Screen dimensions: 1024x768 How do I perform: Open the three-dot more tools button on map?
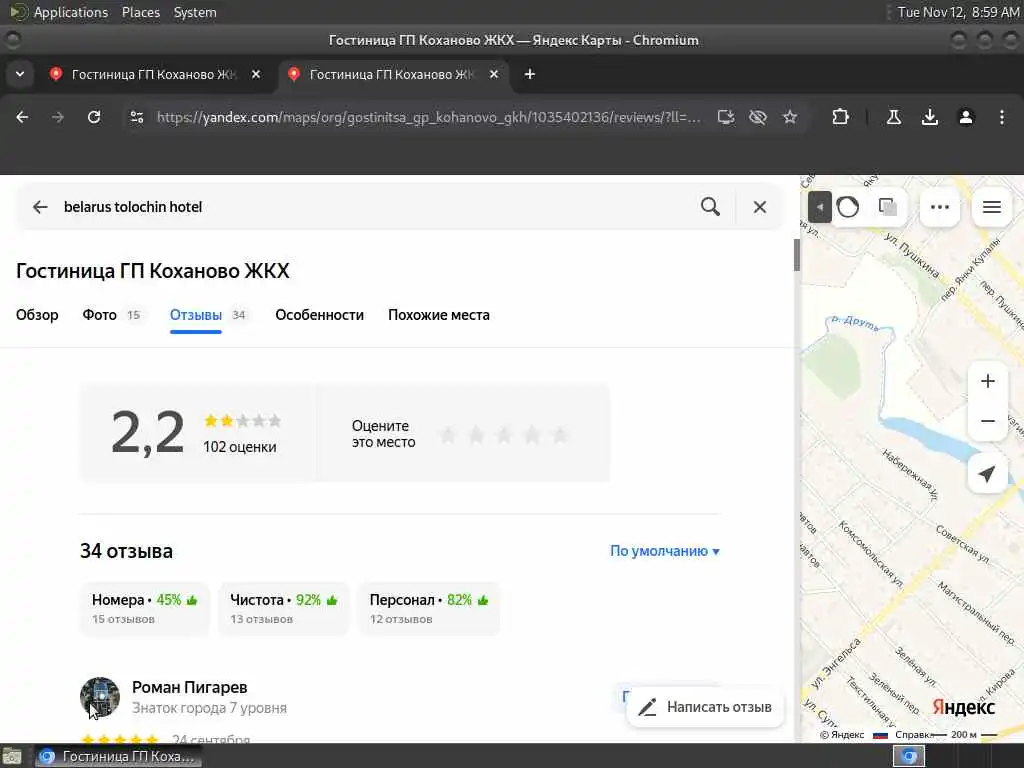coord(939,207)
